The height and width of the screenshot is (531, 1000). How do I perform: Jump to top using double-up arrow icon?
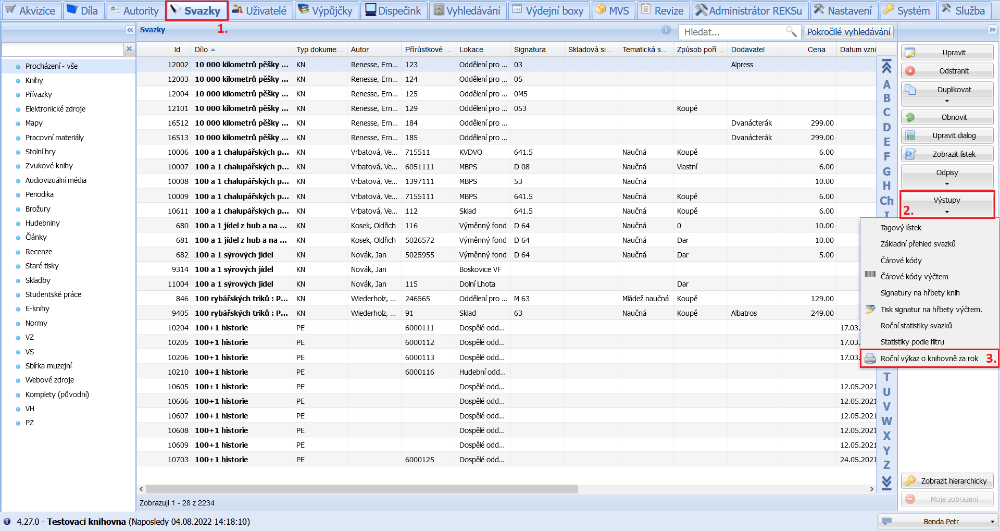tap(885, 68)
